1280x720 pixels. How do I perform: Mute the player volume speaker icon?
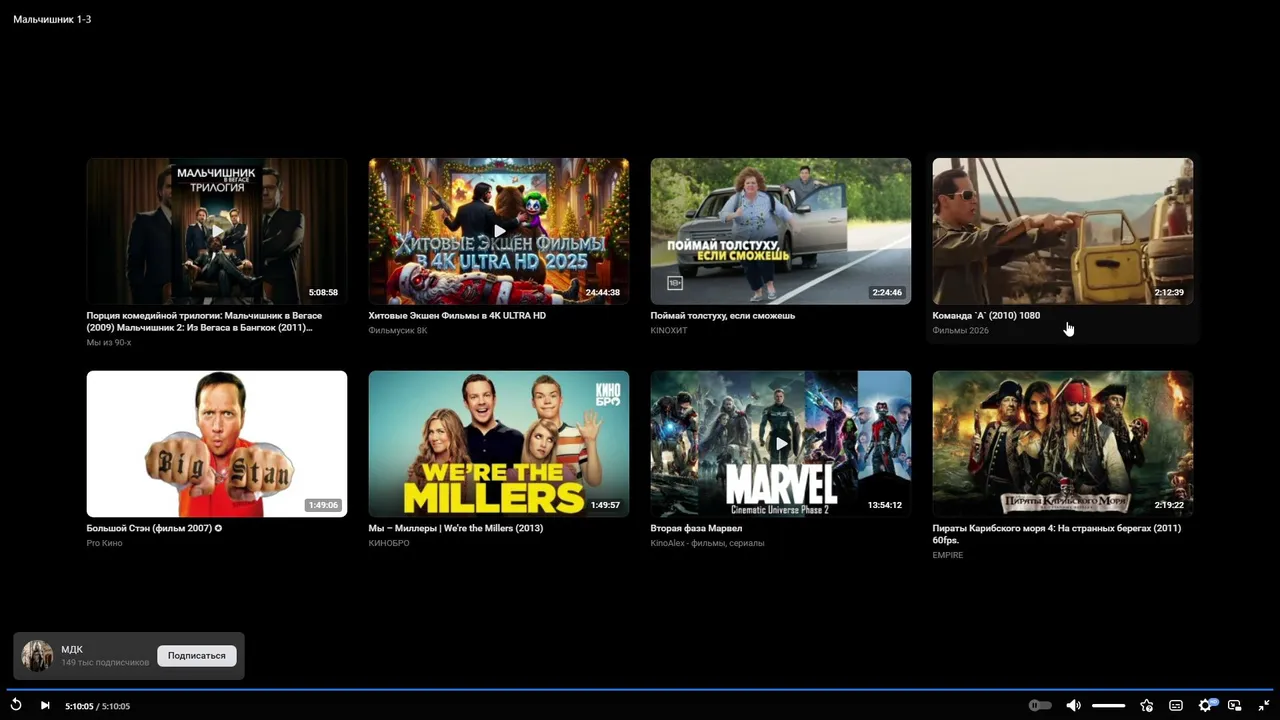click(1073, 705)
